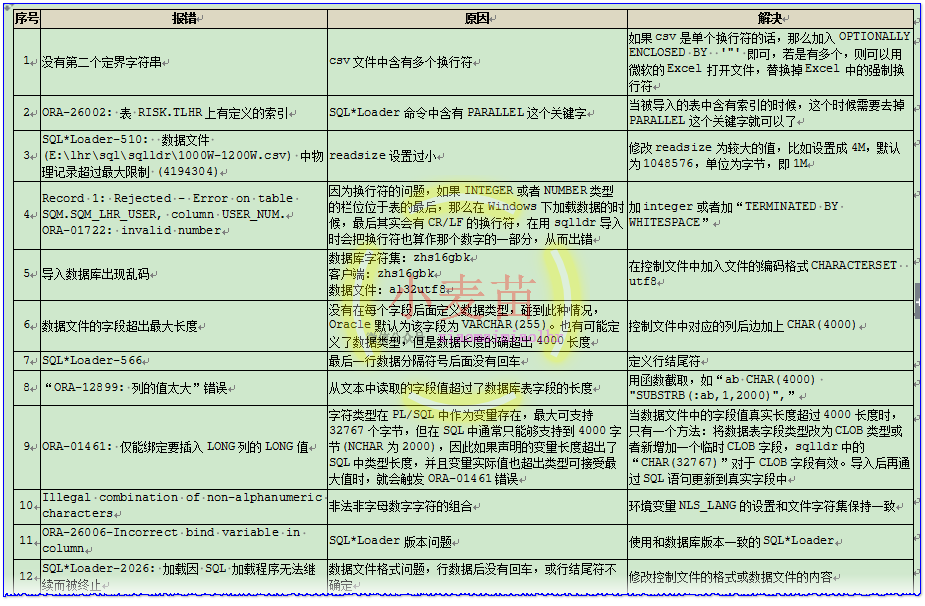Select the Illegal combination of non-alphanumeric characters cell
The image size is (925, 606).
184,506
